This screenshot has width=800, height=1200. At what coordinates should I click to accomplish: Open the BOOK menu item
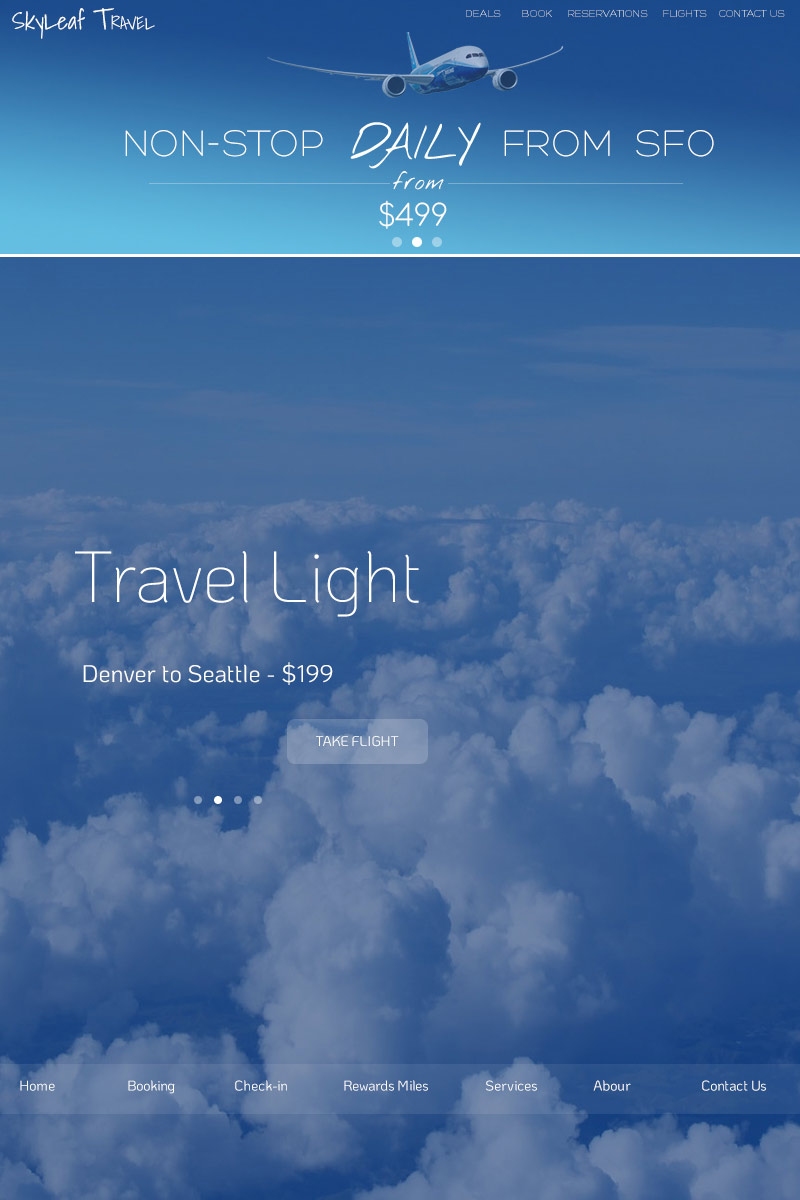click(537, 14)
